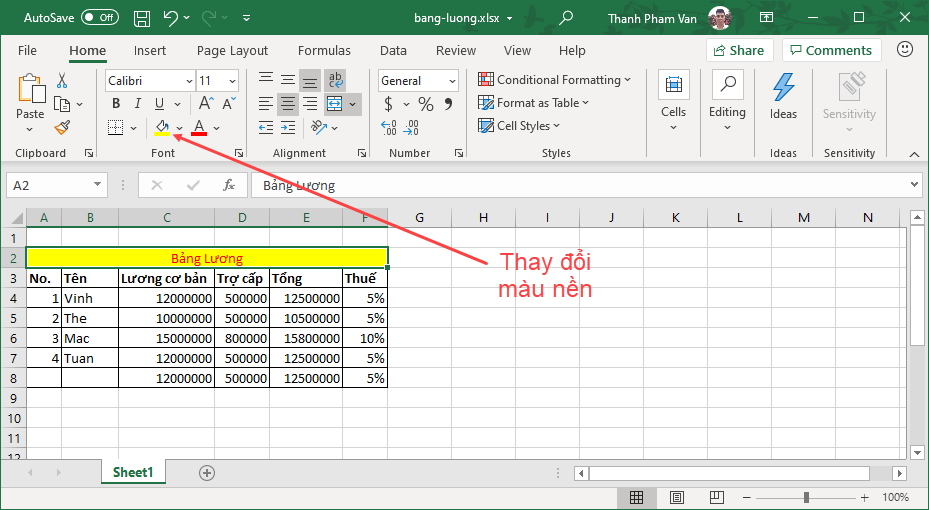Increase indent
The height and width of the screenshot is (510, 929).
click(x=288, y=127)
